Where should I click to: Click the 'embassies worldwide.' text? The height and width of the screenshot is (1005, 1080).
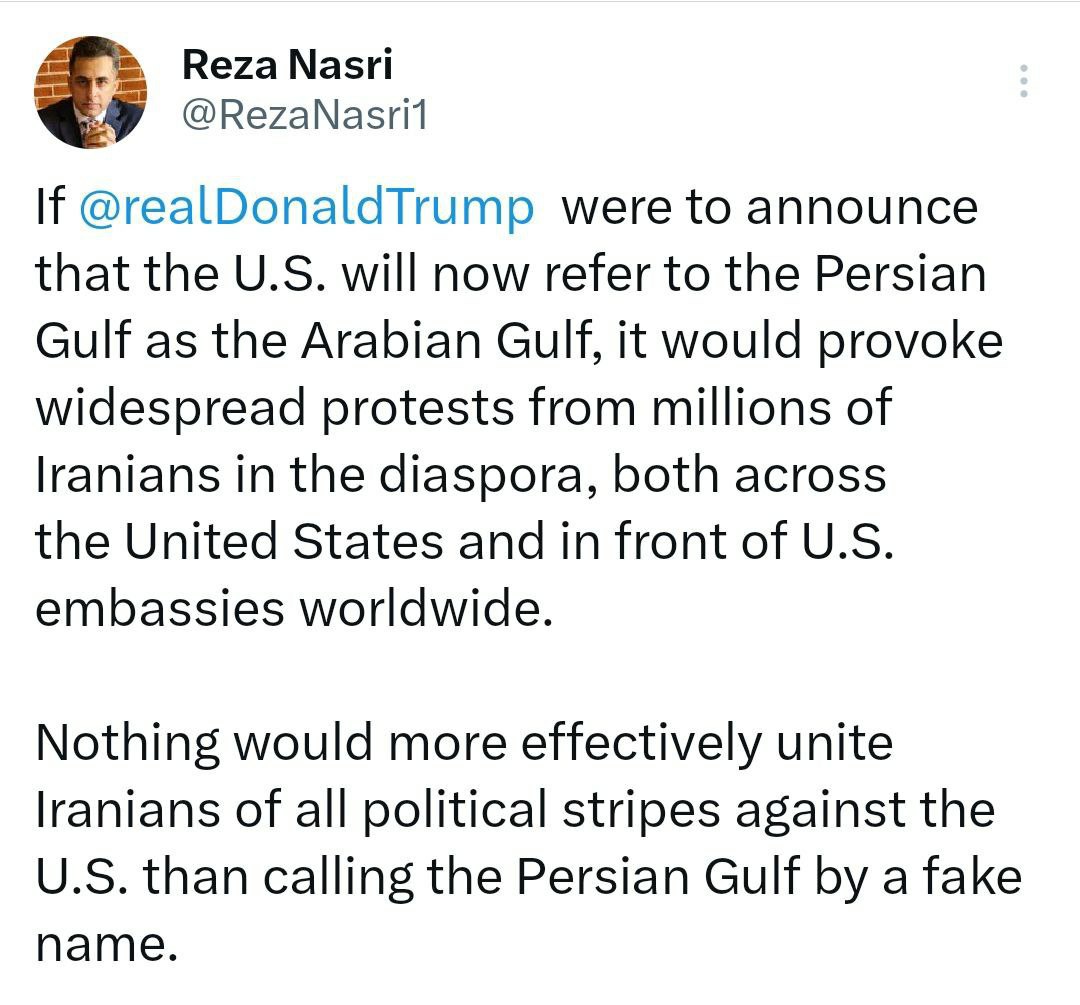click(294, 609)
